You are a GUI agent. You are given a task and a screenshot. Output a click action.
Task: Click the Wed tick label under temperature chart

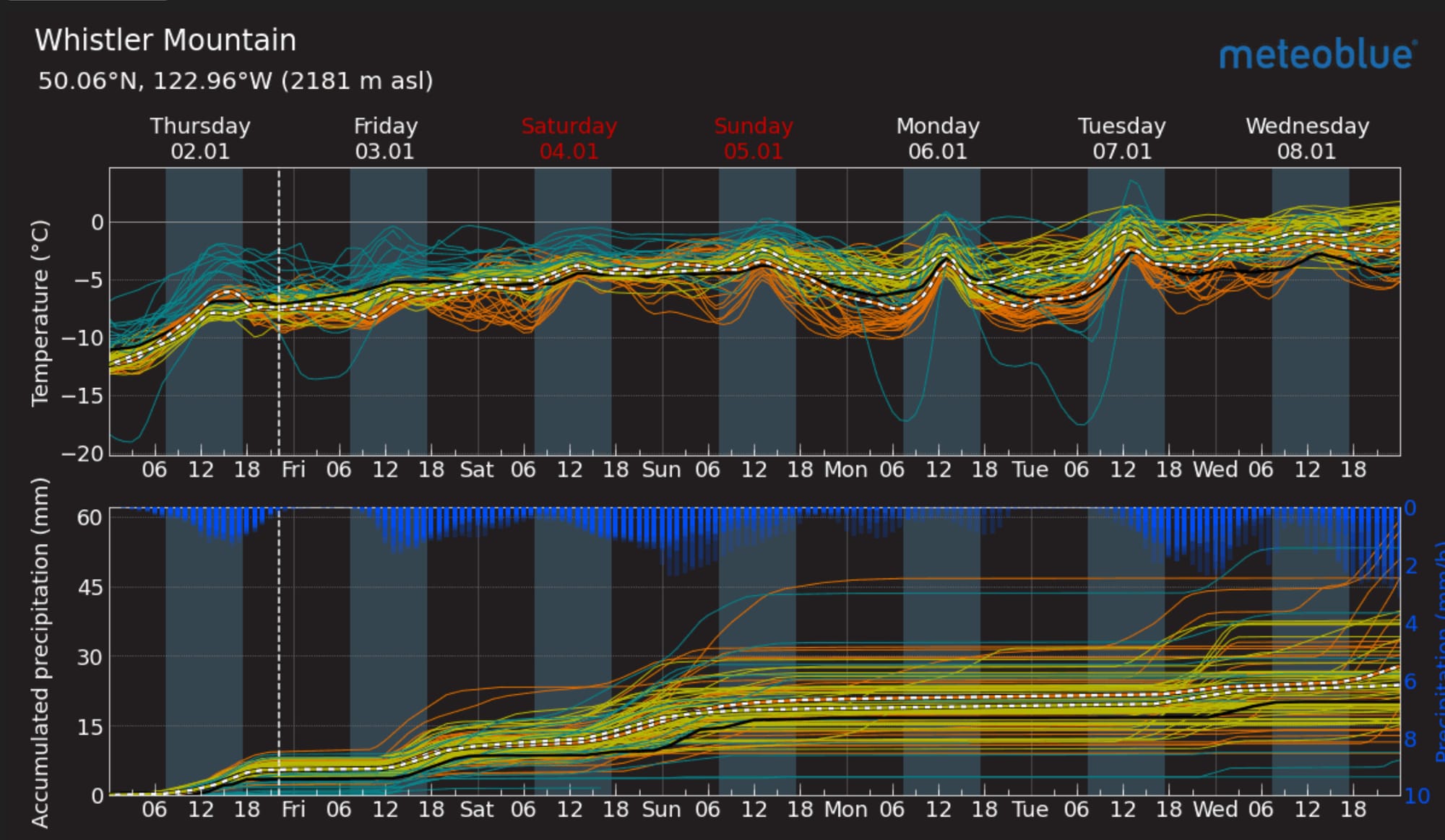tap(1215, 470)
